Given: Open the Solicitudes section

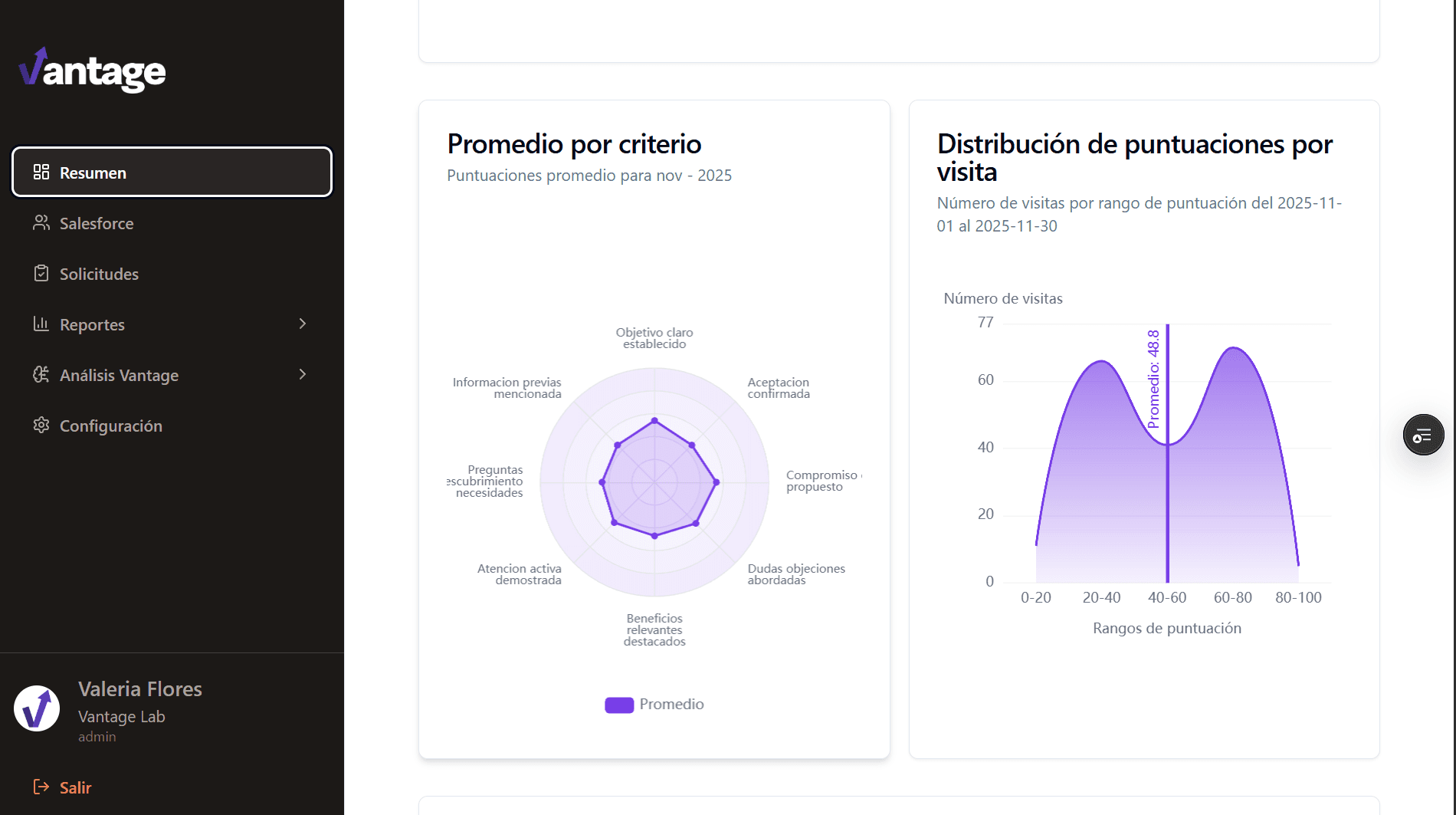Looking at the screenshot, I should click(99, 273).
